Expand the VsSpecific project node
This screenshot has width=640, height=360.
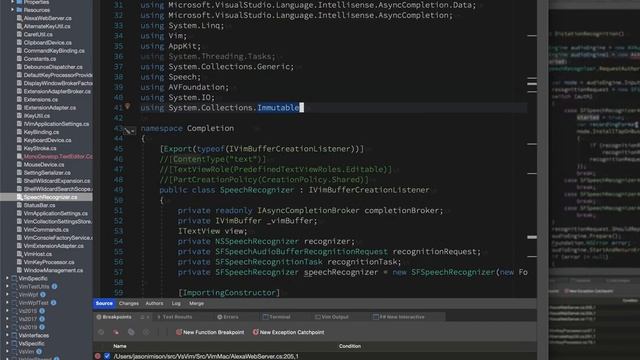[x=7, y=343]
